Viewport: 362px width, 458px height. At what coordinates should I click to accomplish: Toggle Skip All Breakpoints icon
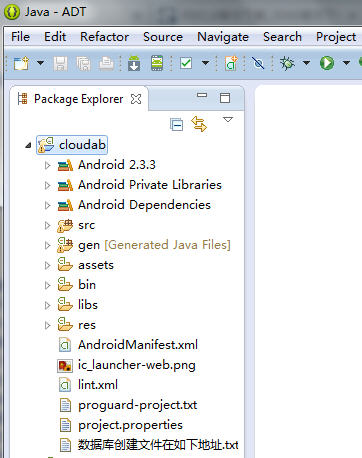point(258,63)
